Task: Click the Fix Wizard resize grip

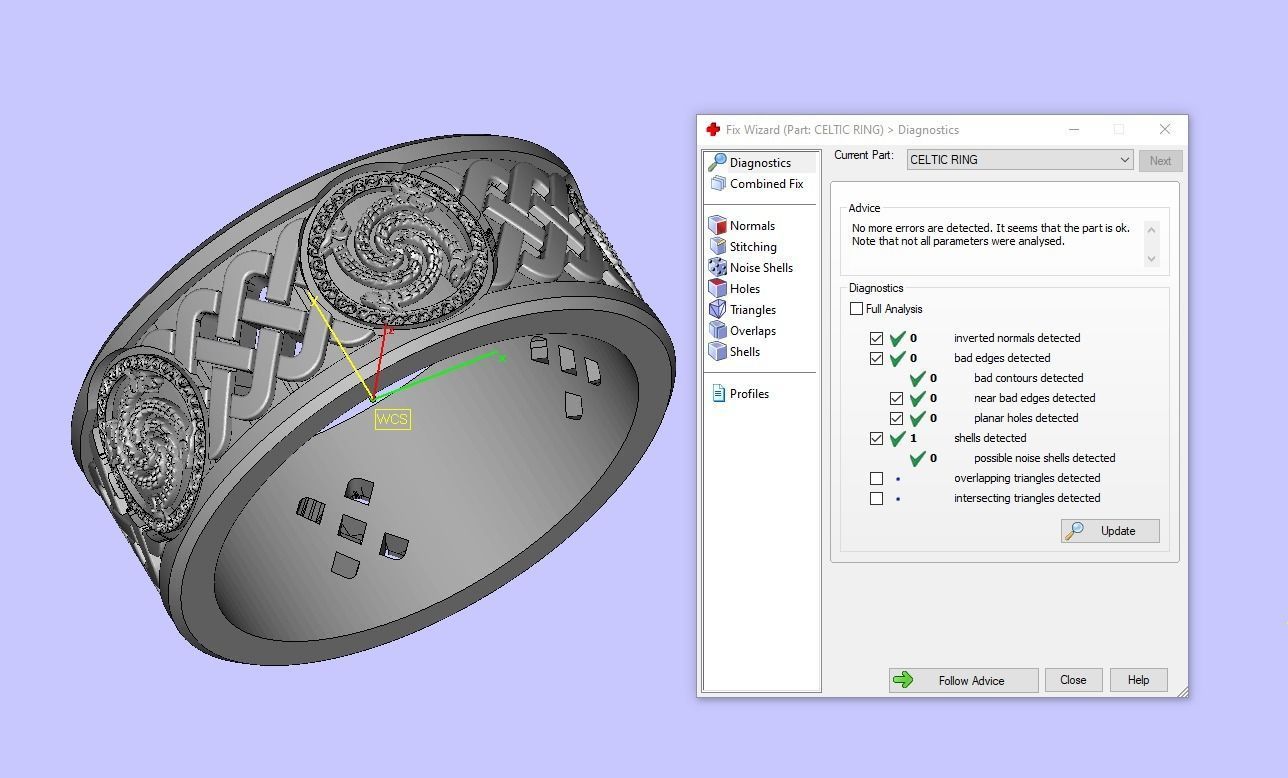Action: pos(1183,691)
